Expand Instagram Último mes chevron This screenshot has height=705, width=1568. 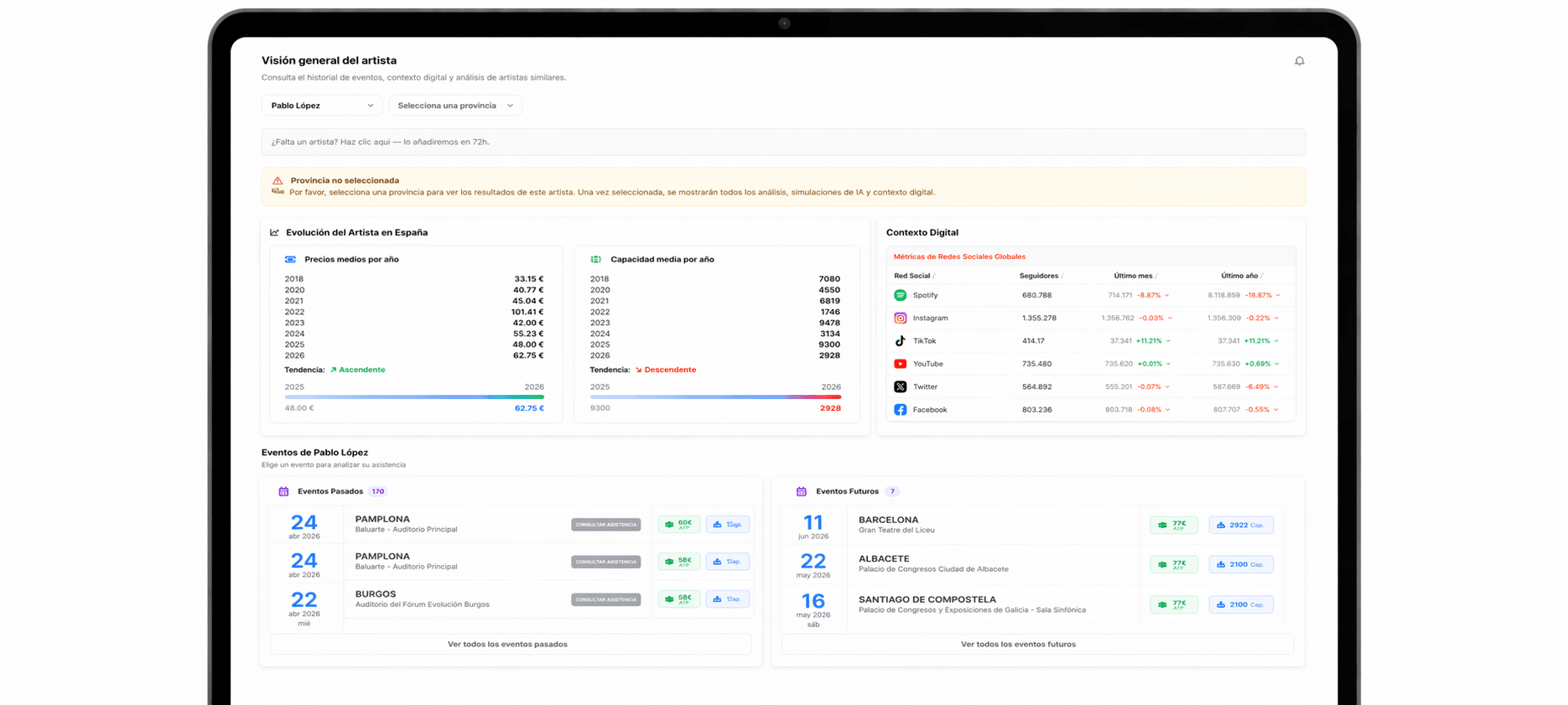point(1170,319)
